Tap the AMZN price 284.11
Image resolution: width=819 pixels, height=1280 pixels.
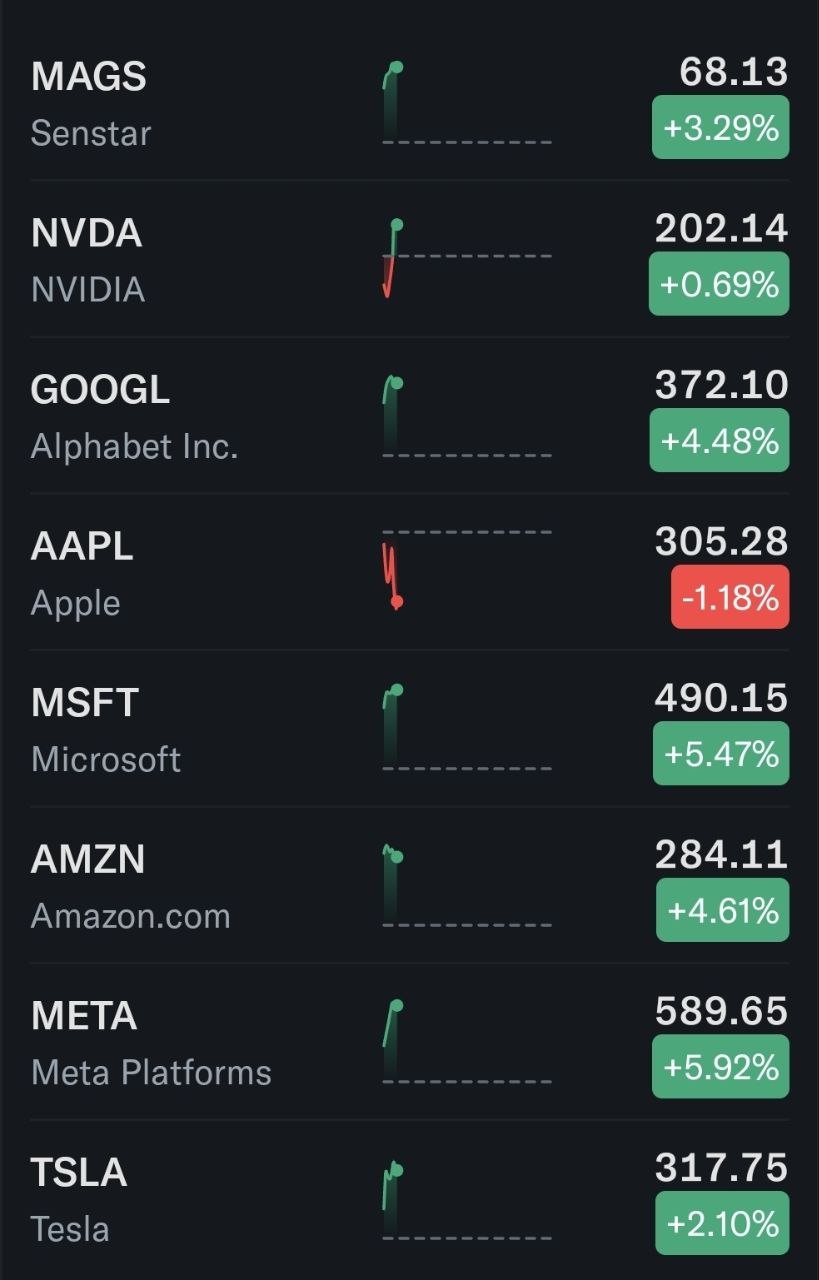click(721, 855)
